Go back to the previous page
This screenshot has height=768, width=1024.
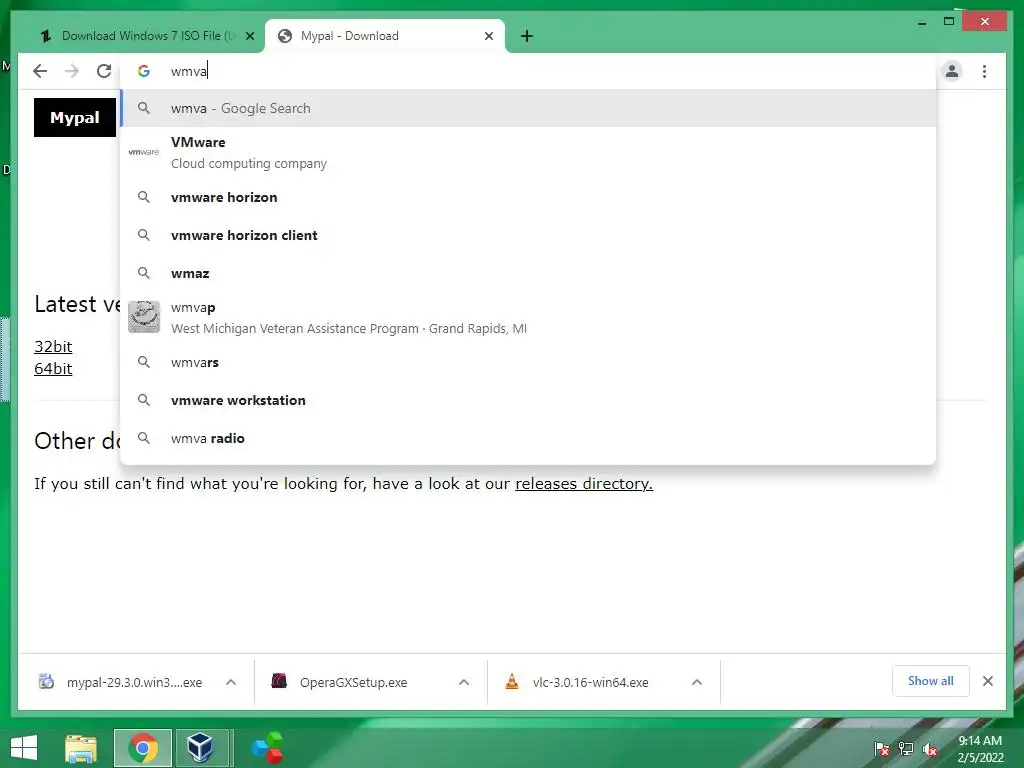[x=40, y=71]
